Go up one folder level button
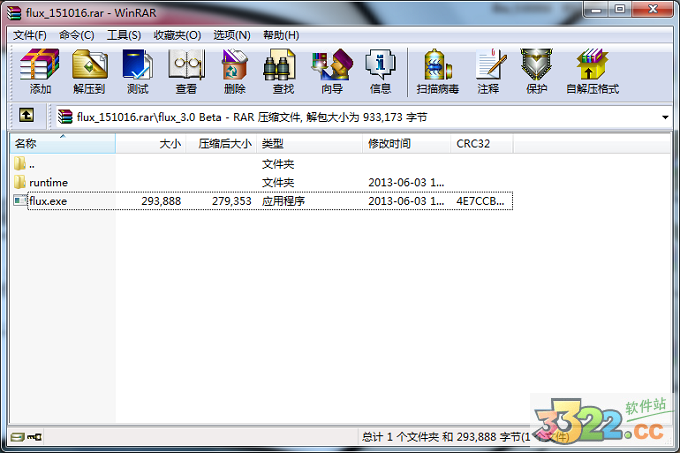 tap(26, 115)
